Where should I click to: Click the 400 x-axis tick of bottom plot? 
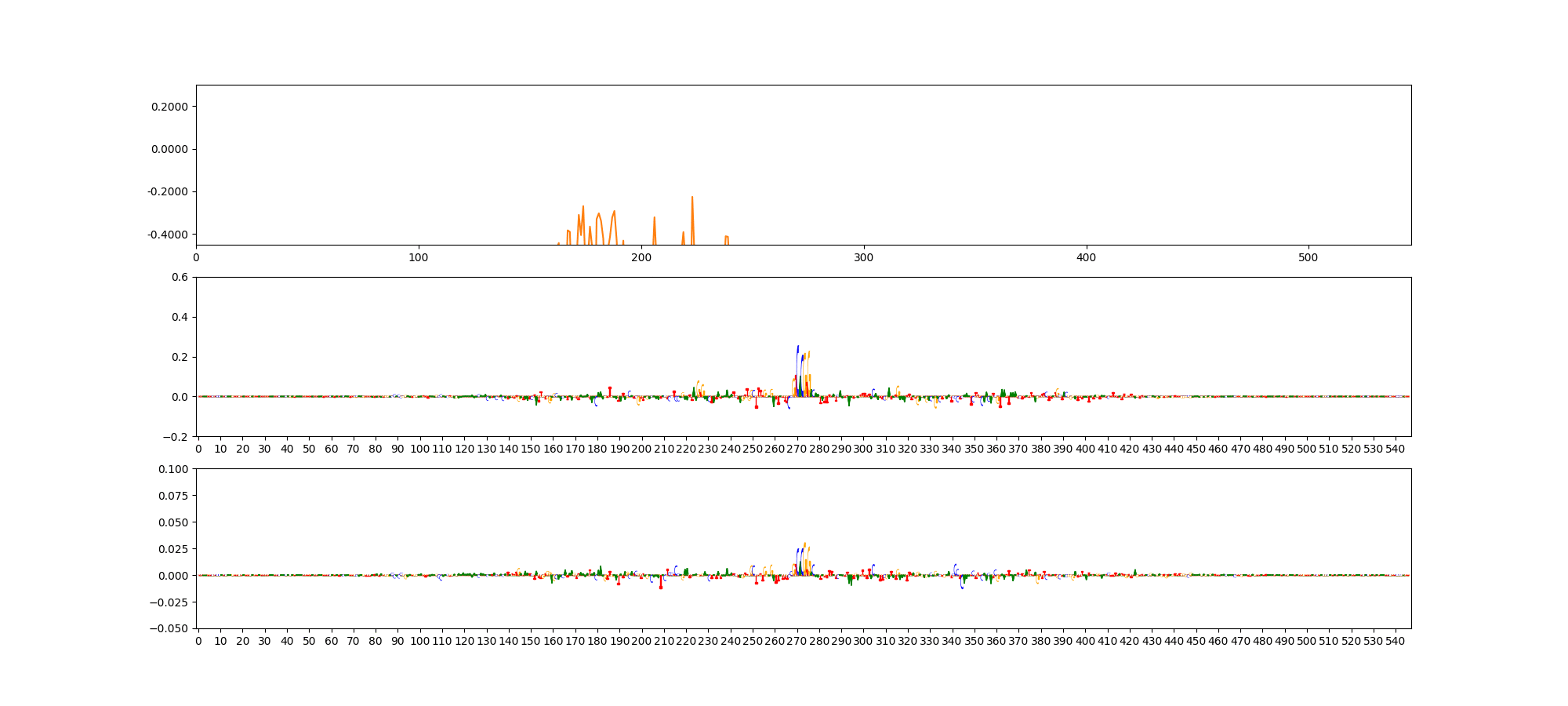1085,641
